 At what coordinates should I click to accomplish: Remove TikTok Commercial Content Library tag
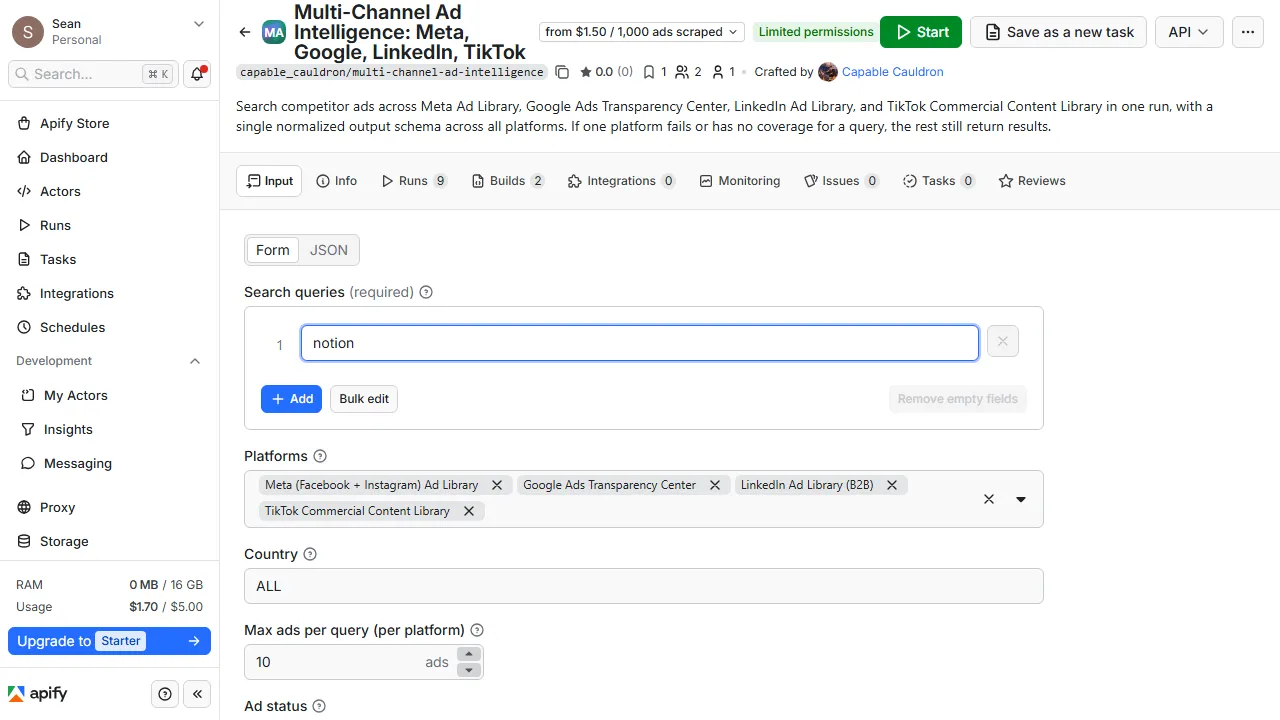pyautogui.click(x=468, y=511)
